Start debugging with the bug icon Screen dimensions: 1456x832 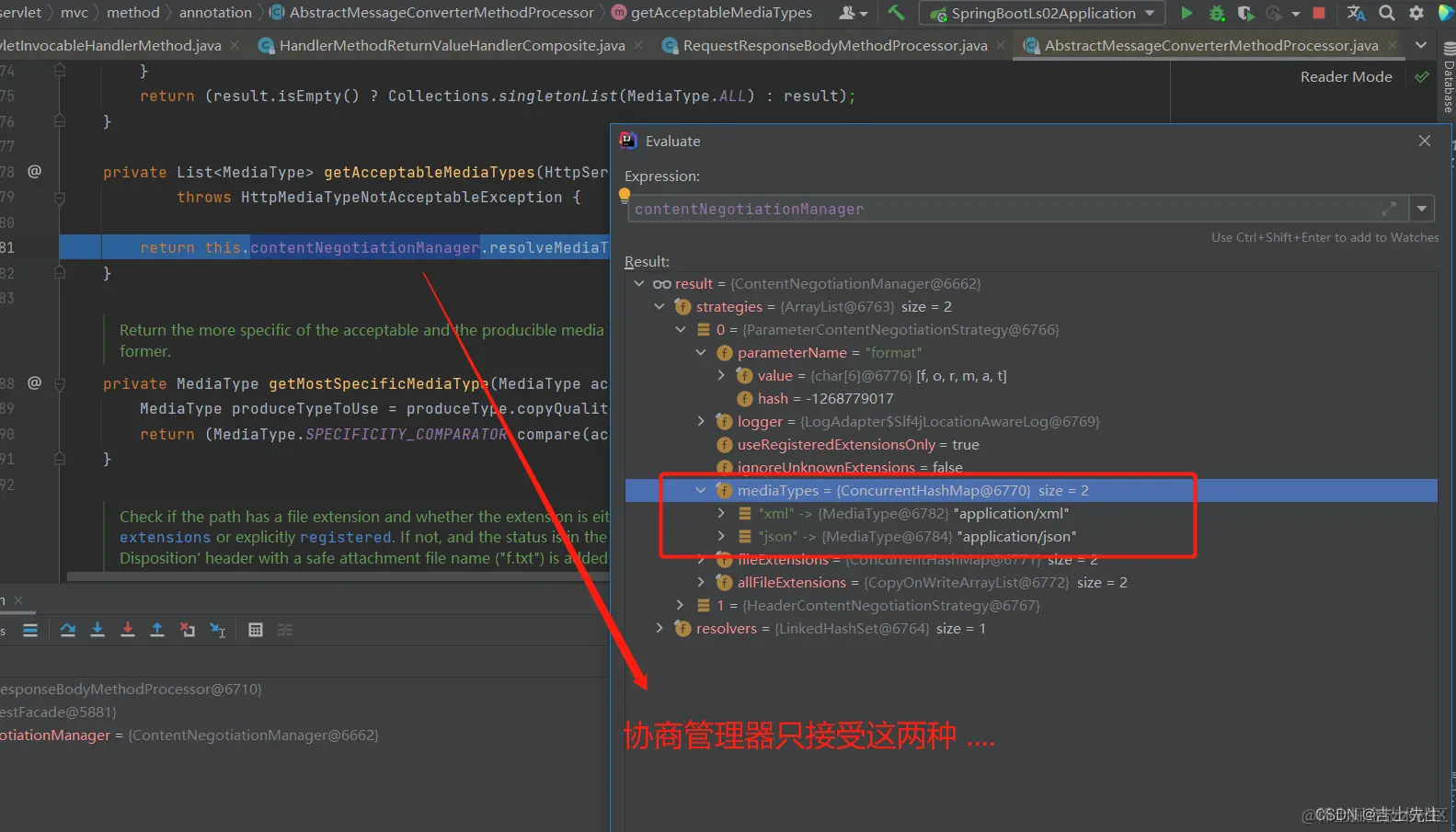[1217, 13]
